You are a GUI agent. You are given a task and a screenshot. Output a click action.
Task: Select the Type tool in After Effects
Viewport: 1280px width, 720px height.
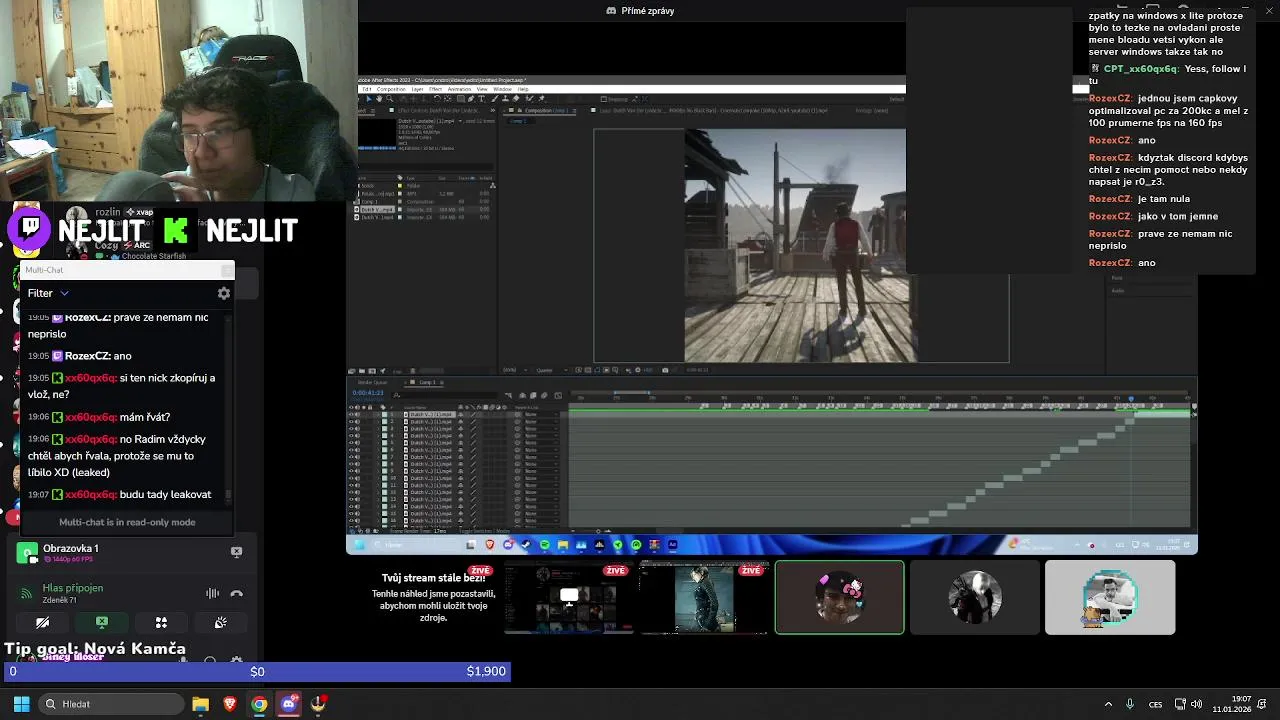(482, 99)
